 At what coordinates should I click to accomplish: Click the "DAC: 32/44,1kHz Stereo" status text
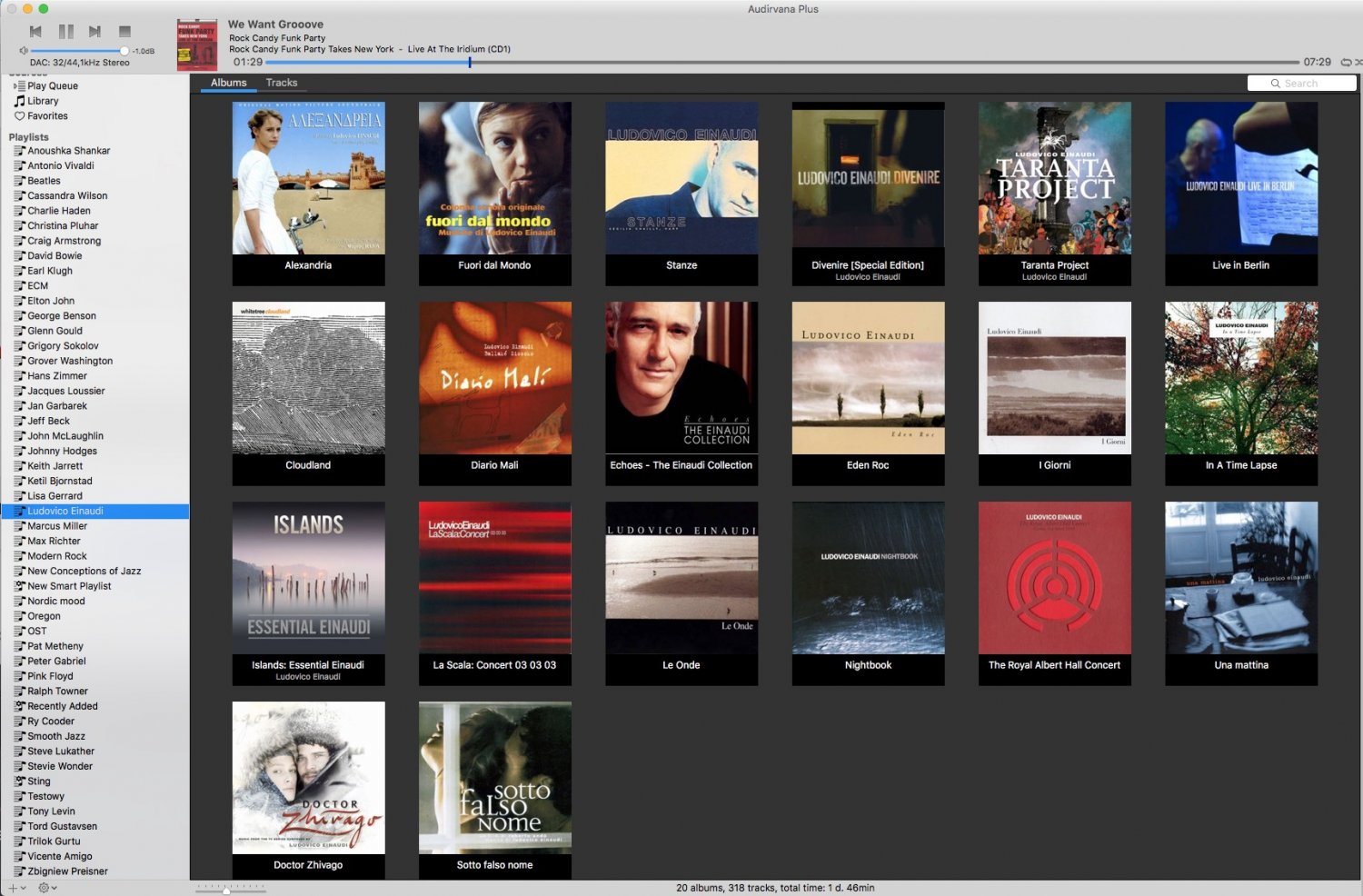point(80,63)
